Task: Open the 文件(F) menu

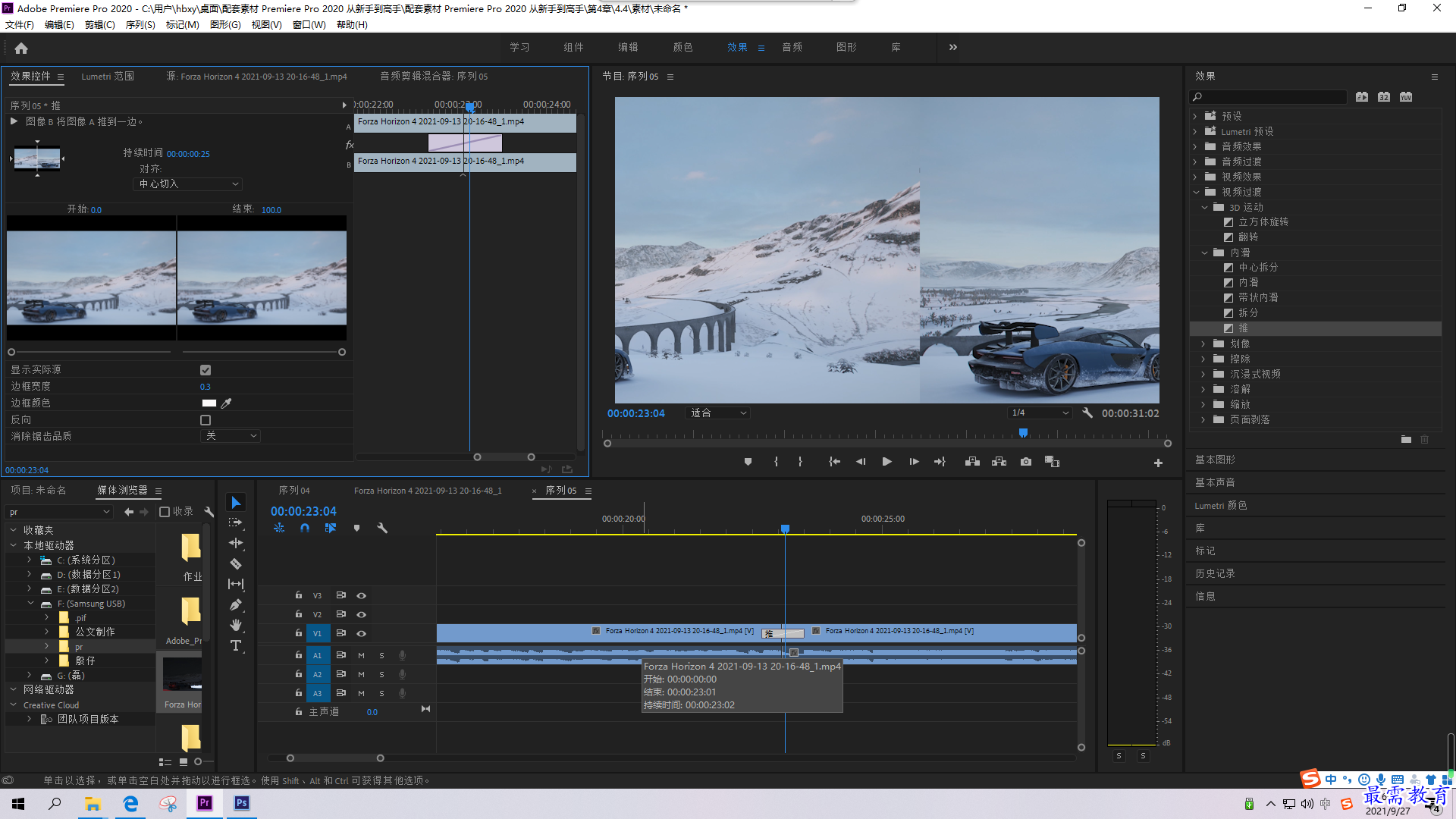Action: (20, 24)
